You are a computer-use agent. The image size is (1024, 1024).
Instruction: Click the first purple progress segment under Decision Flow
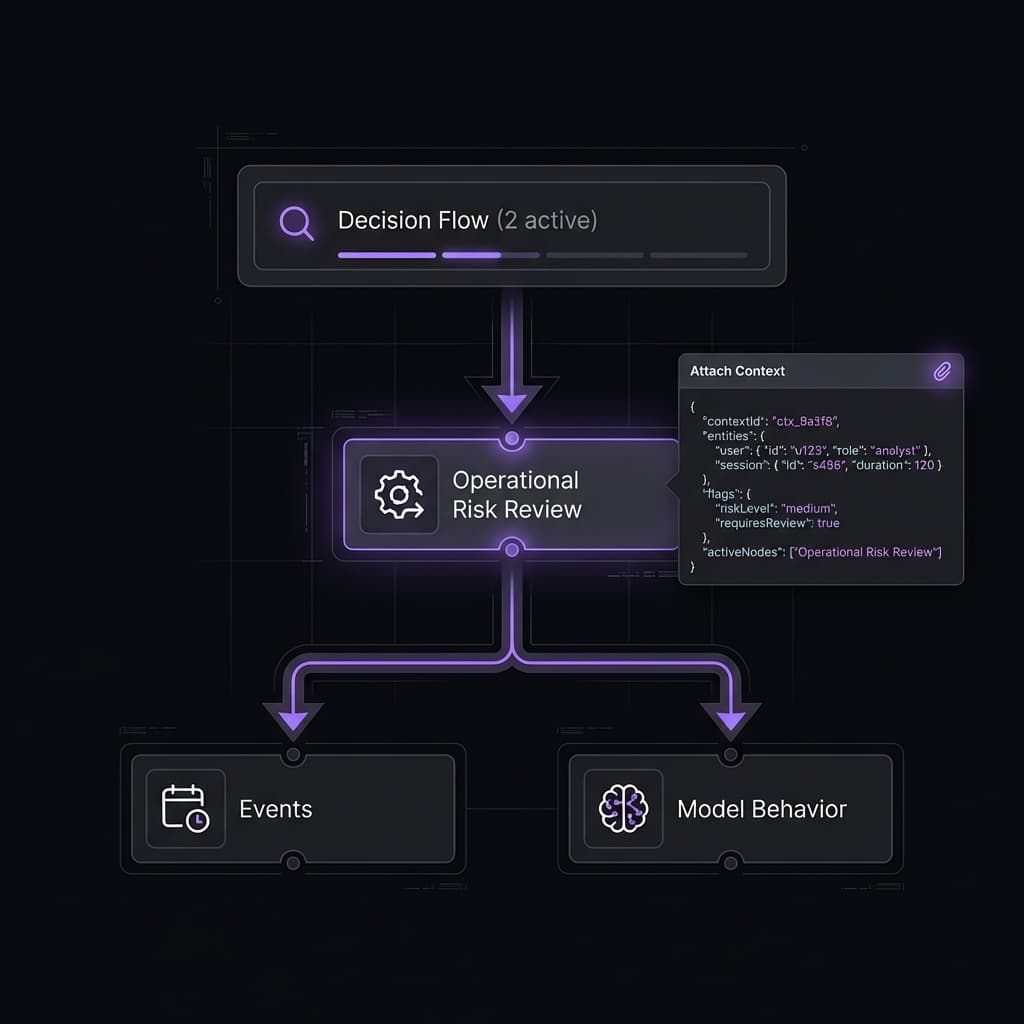(x=385, y=256)
